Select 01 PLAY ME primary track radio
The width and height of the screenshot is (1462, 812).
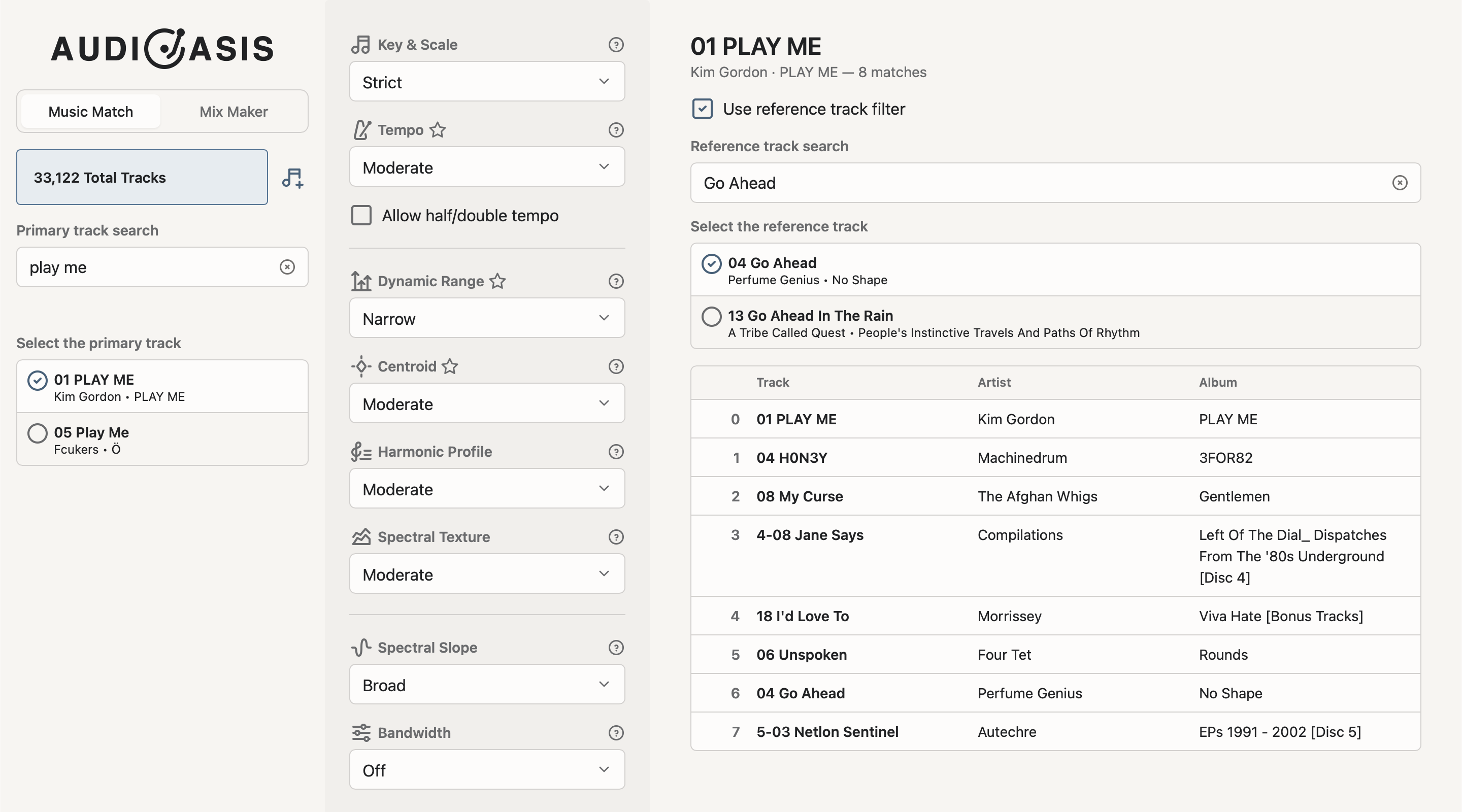(x=38, y=381)
